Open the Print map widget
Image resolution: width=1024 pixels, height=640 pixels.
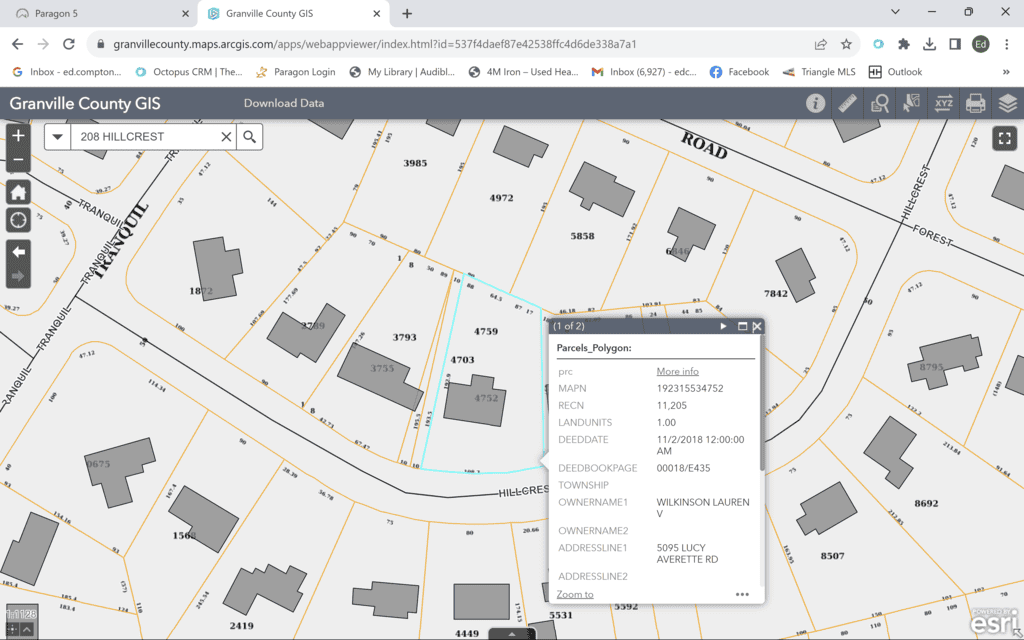pos(975,103)
